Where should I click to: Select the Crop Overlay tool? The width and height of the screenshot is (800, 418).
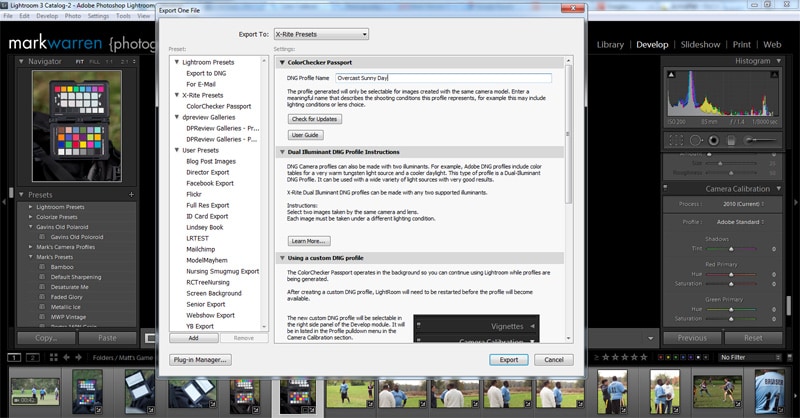(x=676, y=140)
